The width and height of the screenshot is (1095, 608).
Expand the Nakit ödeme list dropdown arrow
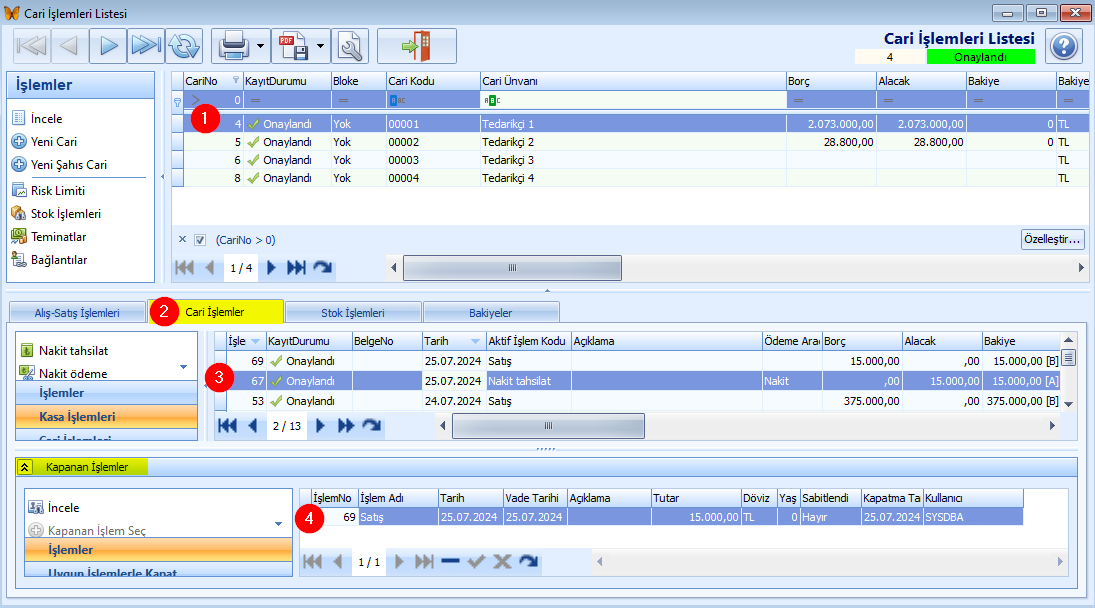pos(183,366)
